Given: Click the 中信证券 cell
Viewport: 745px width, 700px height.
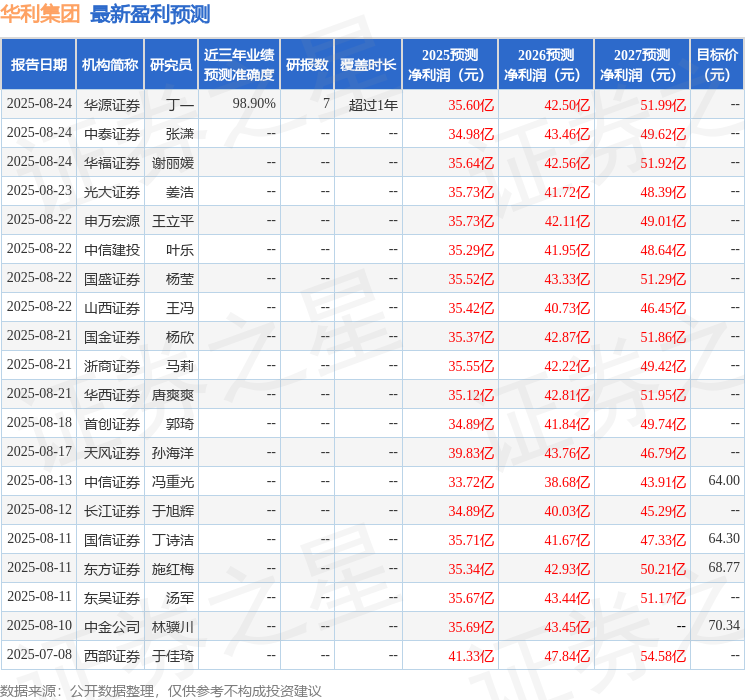Looking at the screenshot, I should [x=112, y=482].
